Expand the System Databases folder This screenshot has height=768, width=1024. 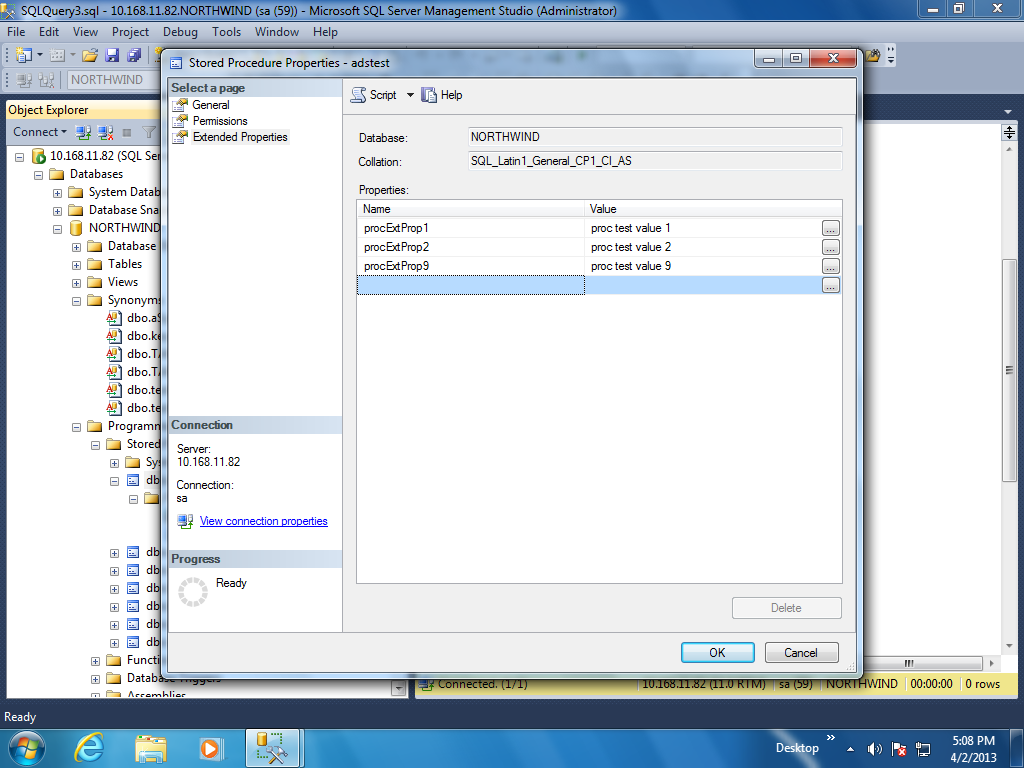pyautogui.click(x=57, y=193)
